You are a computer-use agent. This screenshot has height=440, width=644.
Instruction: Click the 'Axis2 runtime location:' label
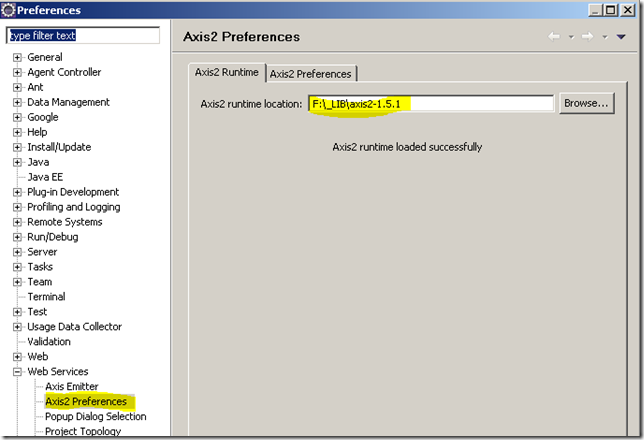click(x=251, y=104)
